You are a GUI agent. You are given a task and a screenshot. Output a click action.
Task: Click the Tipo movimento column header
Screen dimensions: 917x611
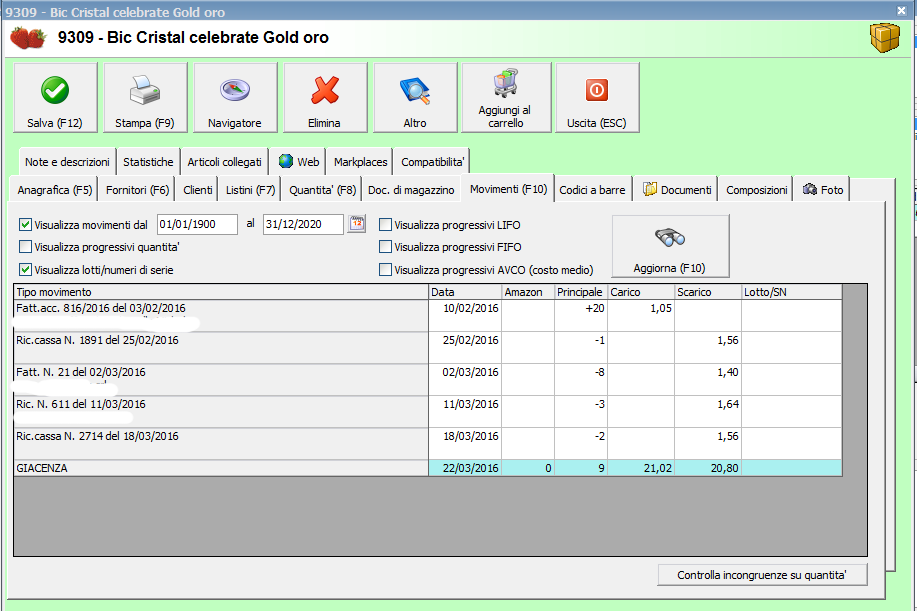coord(221,292)
